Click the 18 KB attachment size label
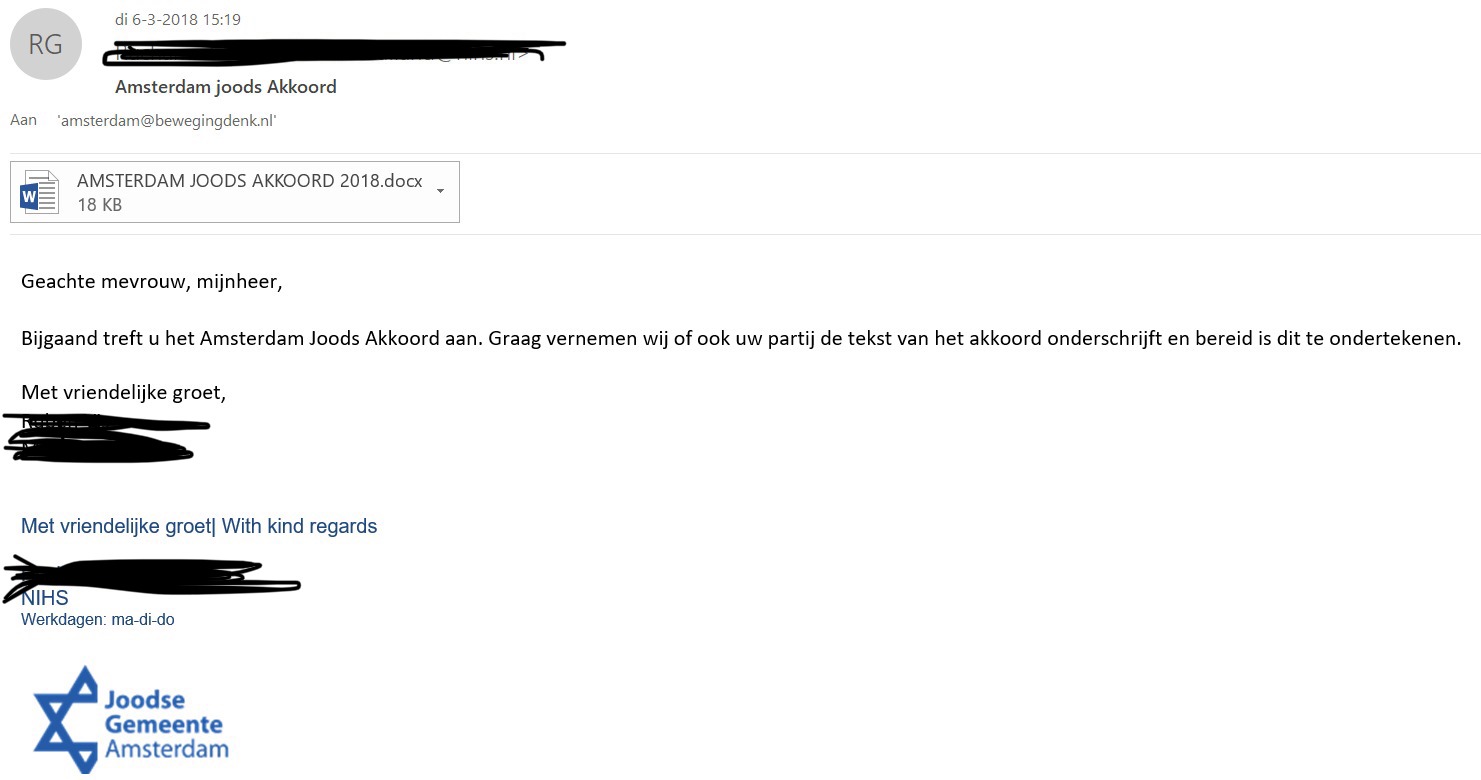This screenshot has width=1481, height=780. tap(99, 205)
